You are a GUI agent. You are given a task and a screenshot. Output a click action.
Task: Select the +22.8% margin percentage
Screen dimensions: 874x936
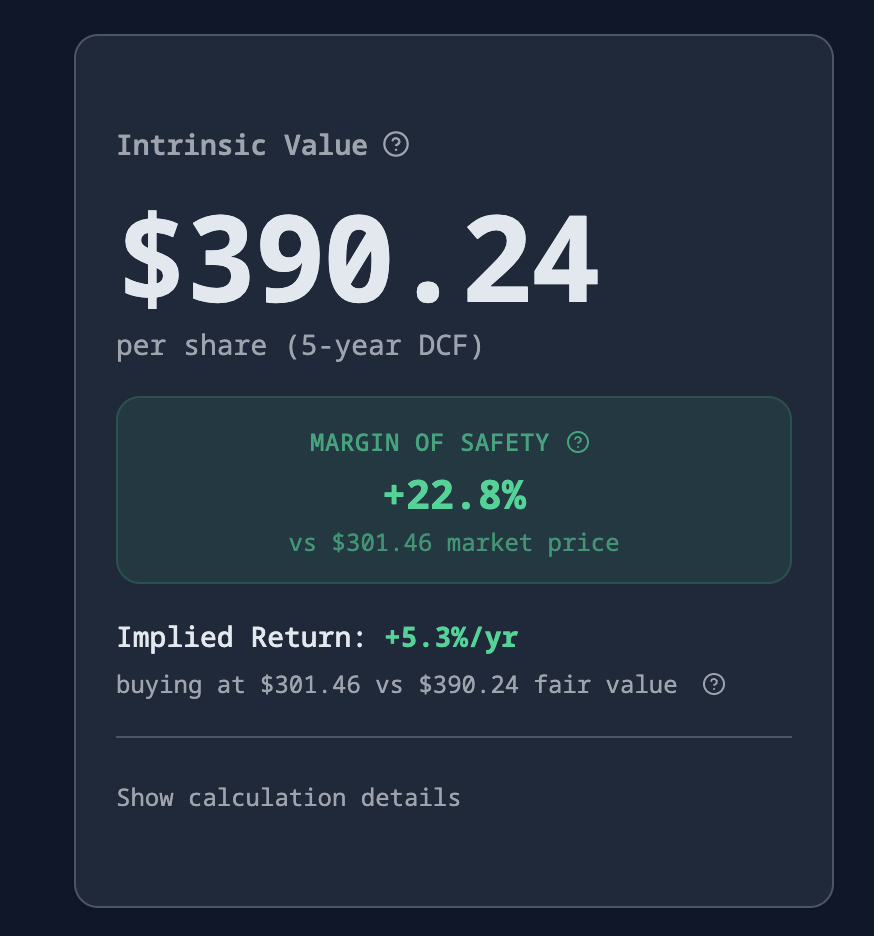[x=454, y=495]
